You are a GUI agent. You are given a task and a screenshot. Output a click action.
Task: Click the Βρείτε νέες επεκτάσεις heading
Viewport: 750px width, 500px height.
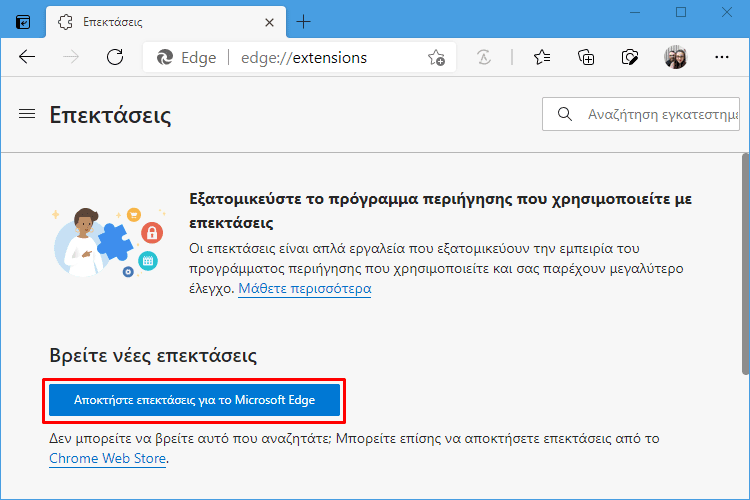[153, 356]
